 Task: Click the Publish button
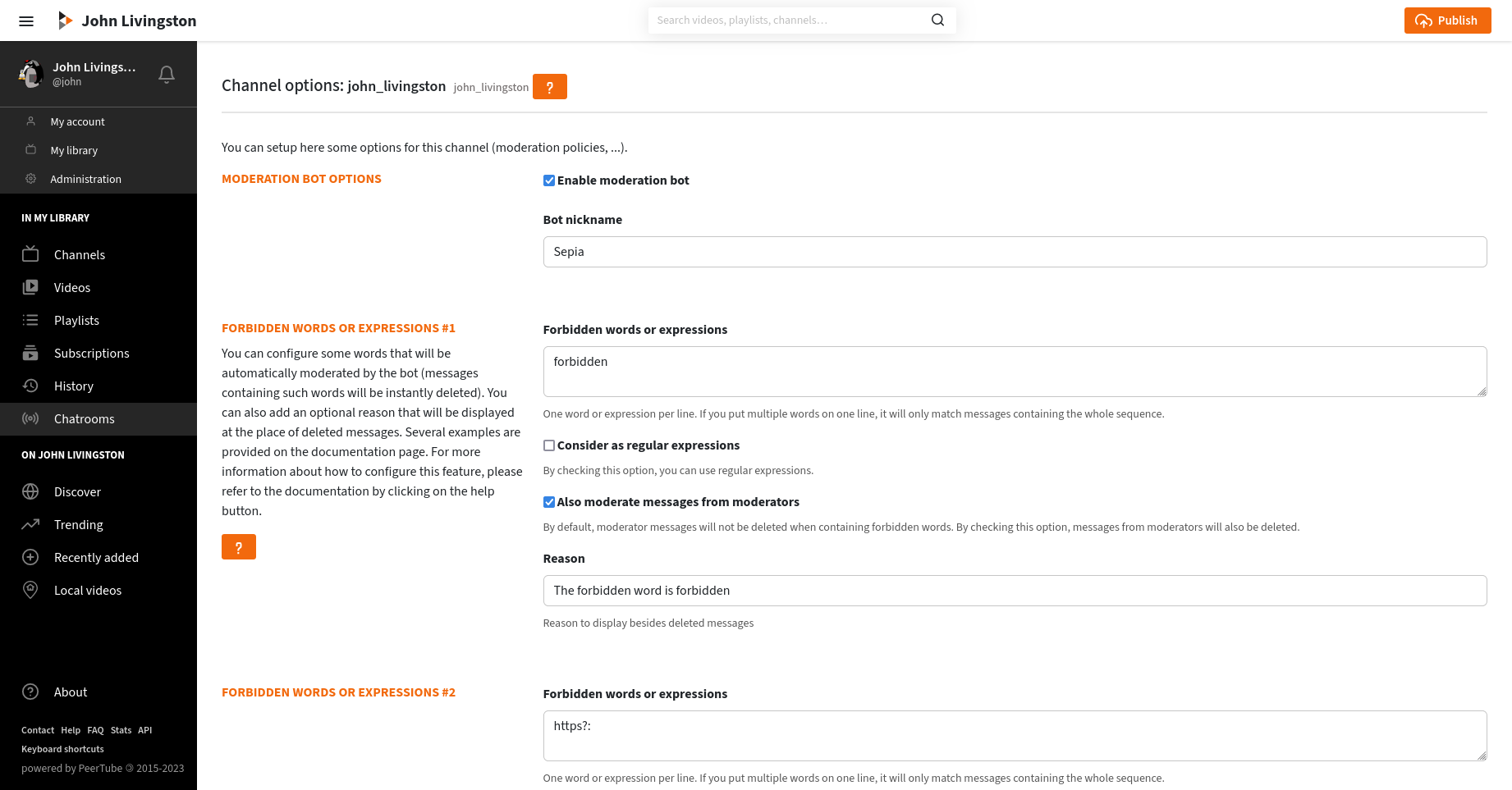click(x=1447, y=21)
